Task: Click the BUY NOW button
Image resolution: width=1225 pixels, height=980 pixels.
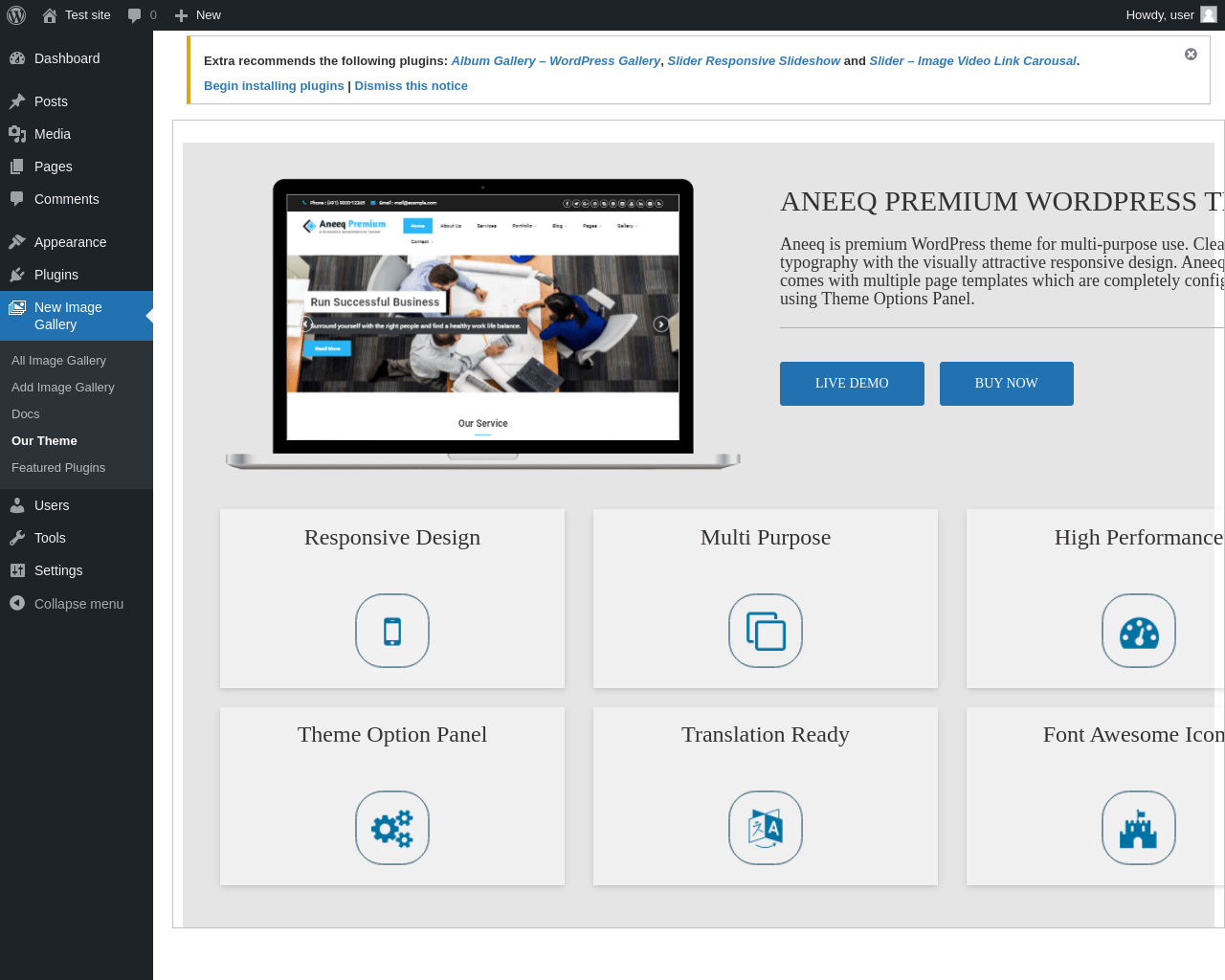Action: [1007, 384]
